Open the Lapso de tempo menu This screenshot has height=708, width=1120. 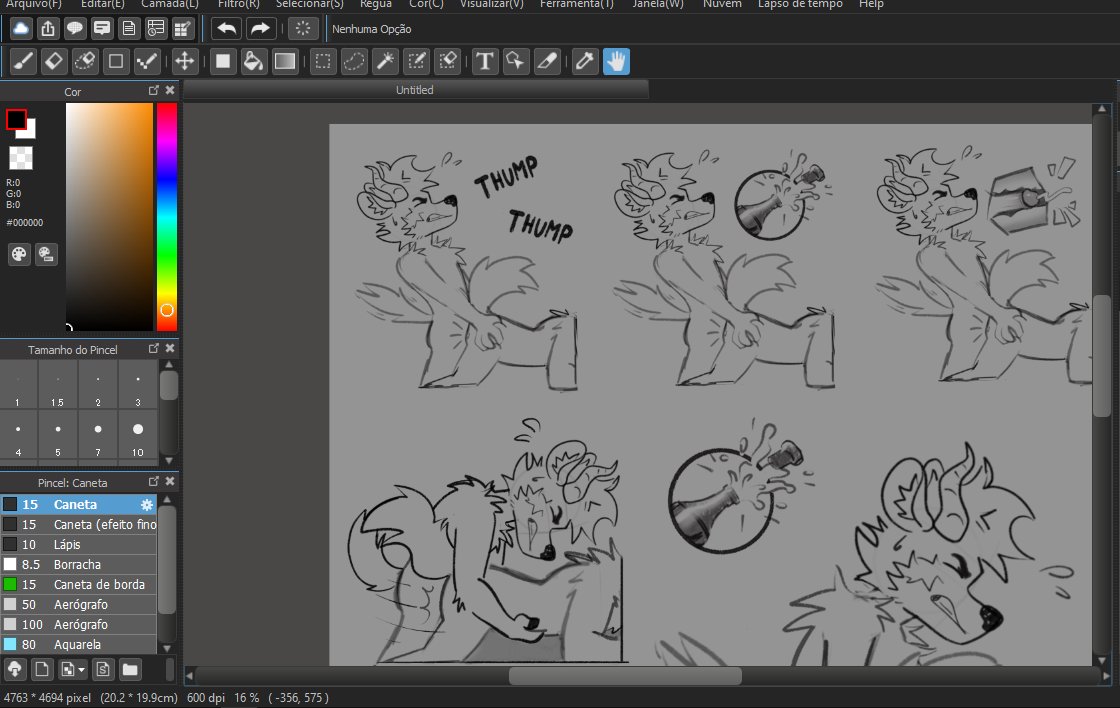pos(800,4)
